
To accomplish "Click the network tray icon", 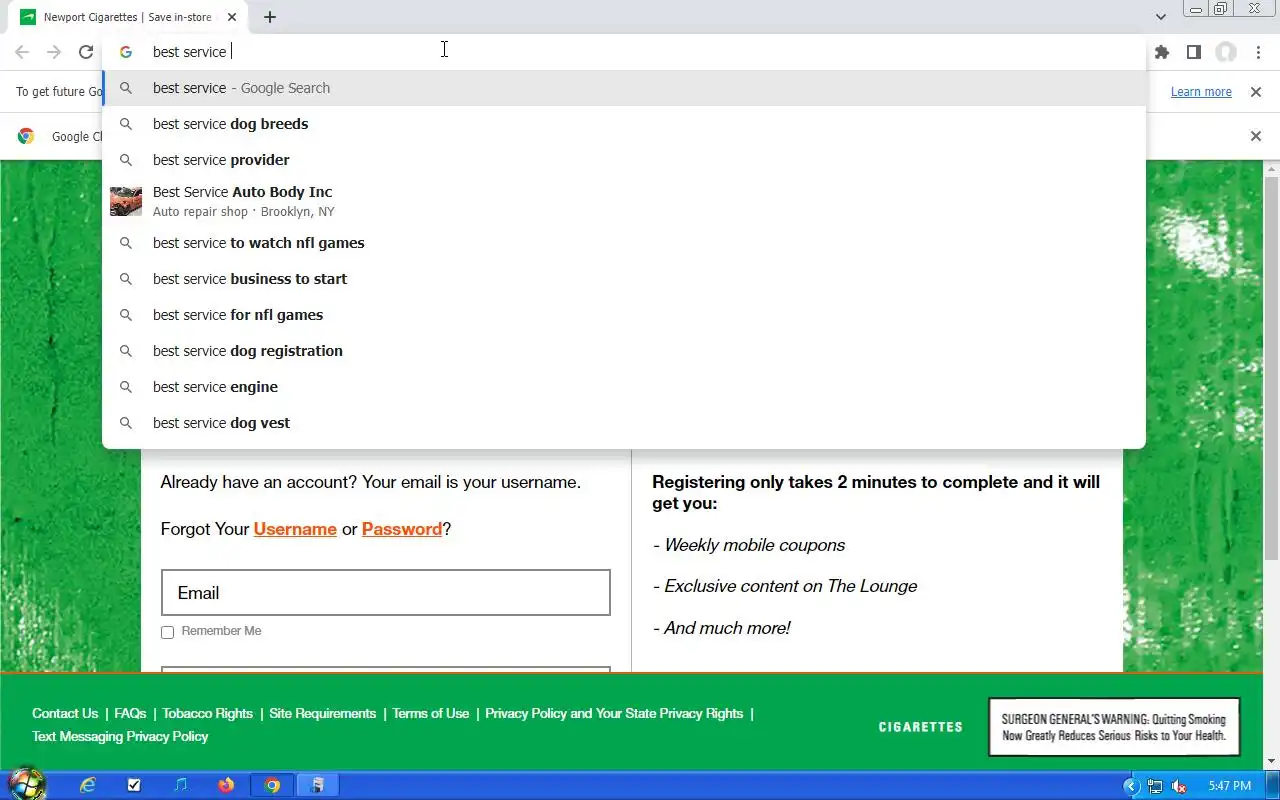I will click(x=1155, y=786).
